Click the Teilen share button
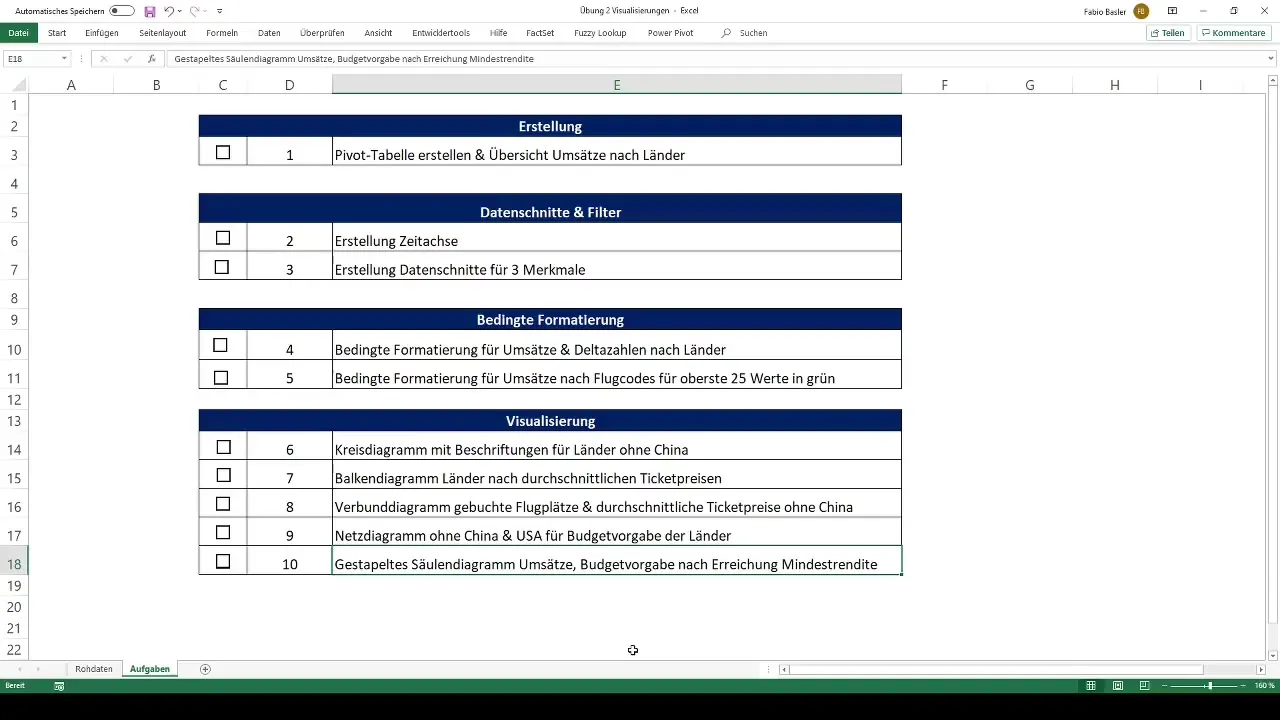1280x720 pixels. tap(1167, 33)
